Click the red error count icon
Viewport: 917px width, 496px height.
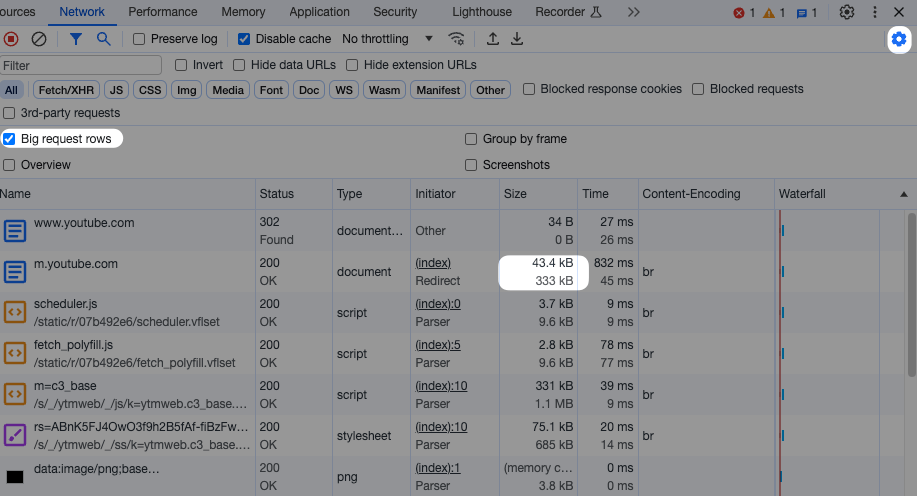[739, 13]
